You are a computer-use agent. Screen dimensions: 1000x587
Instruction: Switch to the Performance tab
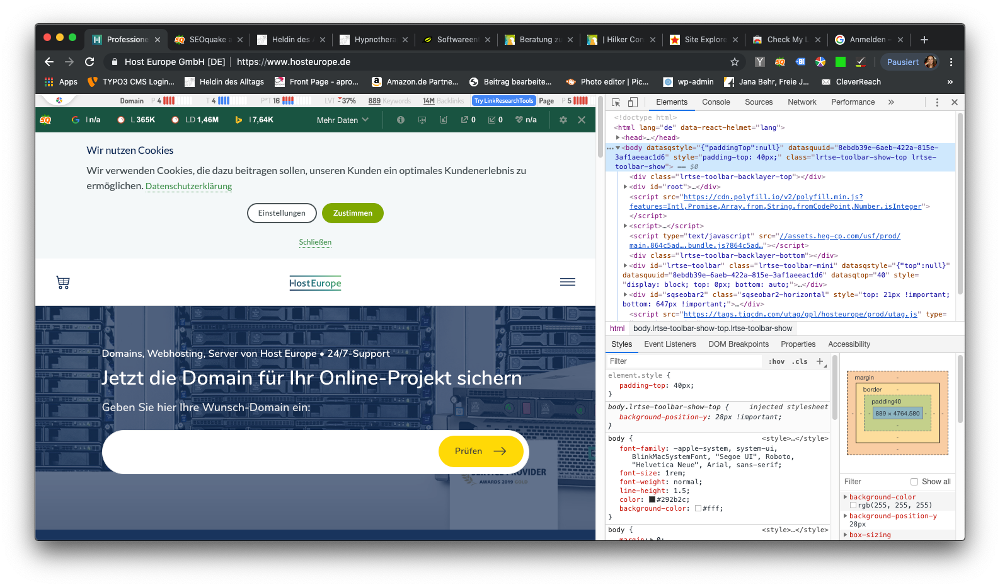(x=853, y=102)
